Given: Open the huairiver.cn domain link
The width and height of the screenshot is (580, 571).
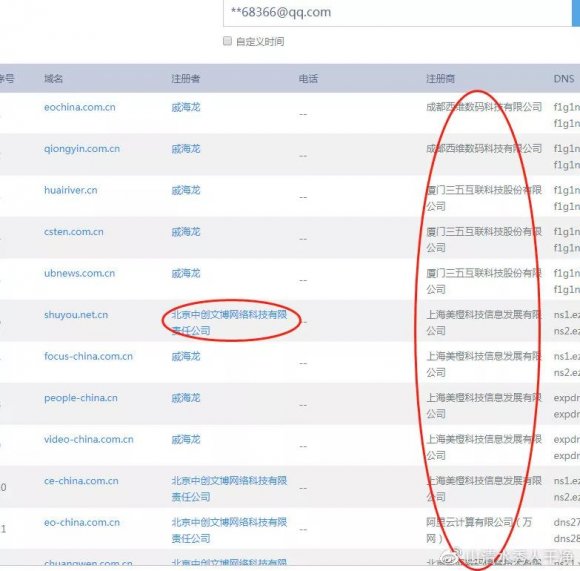Looking at the screenshot, I should point(71,190).
